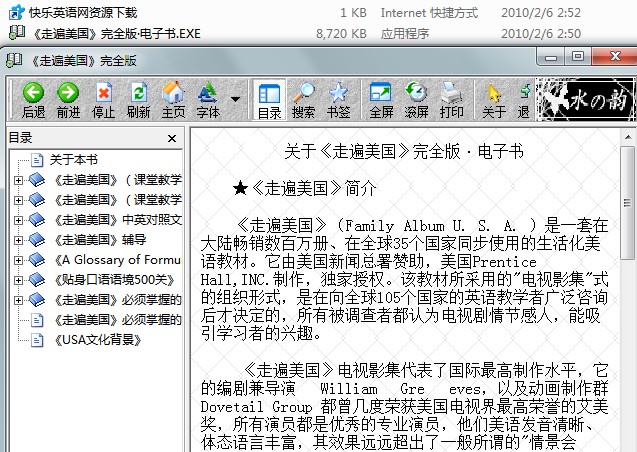Click book icon of 《走遍美国》中英对照文
Viewport: 637px width, 452px height.
point(37,220)
